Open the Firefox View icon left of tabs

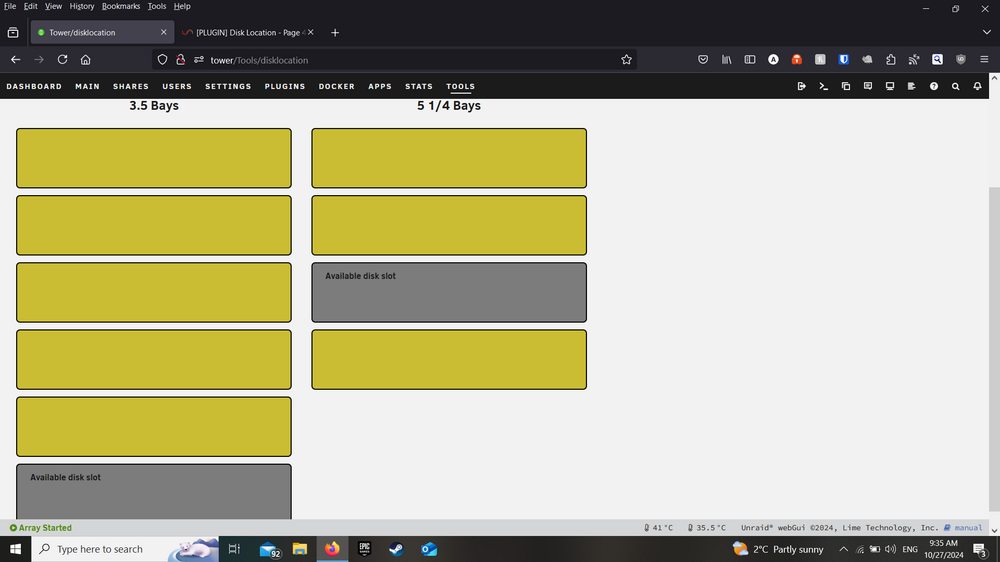[x=13, y=33]
